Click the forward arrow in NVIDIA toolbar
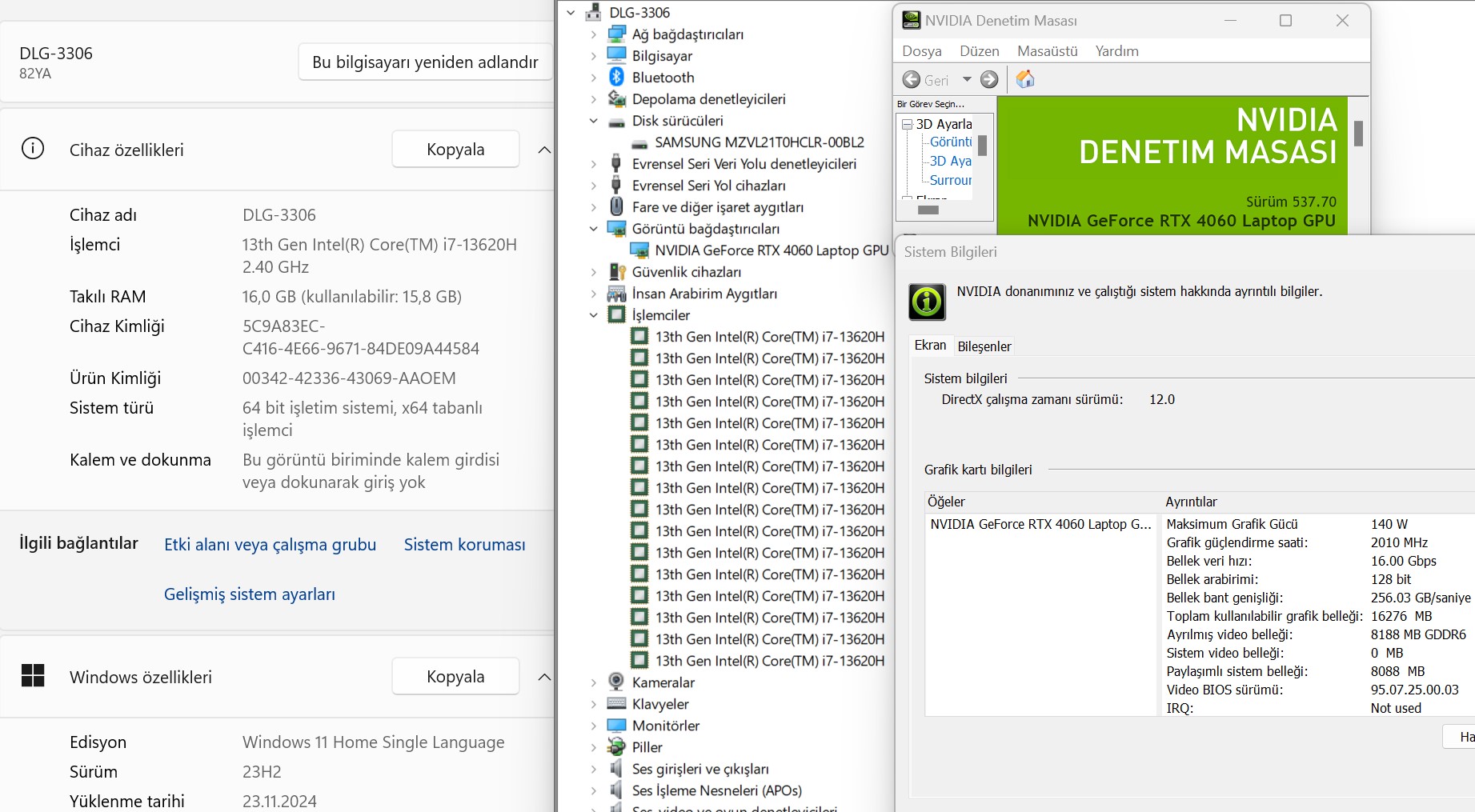This screenshot has height=812, width=1475. pyautogui.click(x=989, y=79)
